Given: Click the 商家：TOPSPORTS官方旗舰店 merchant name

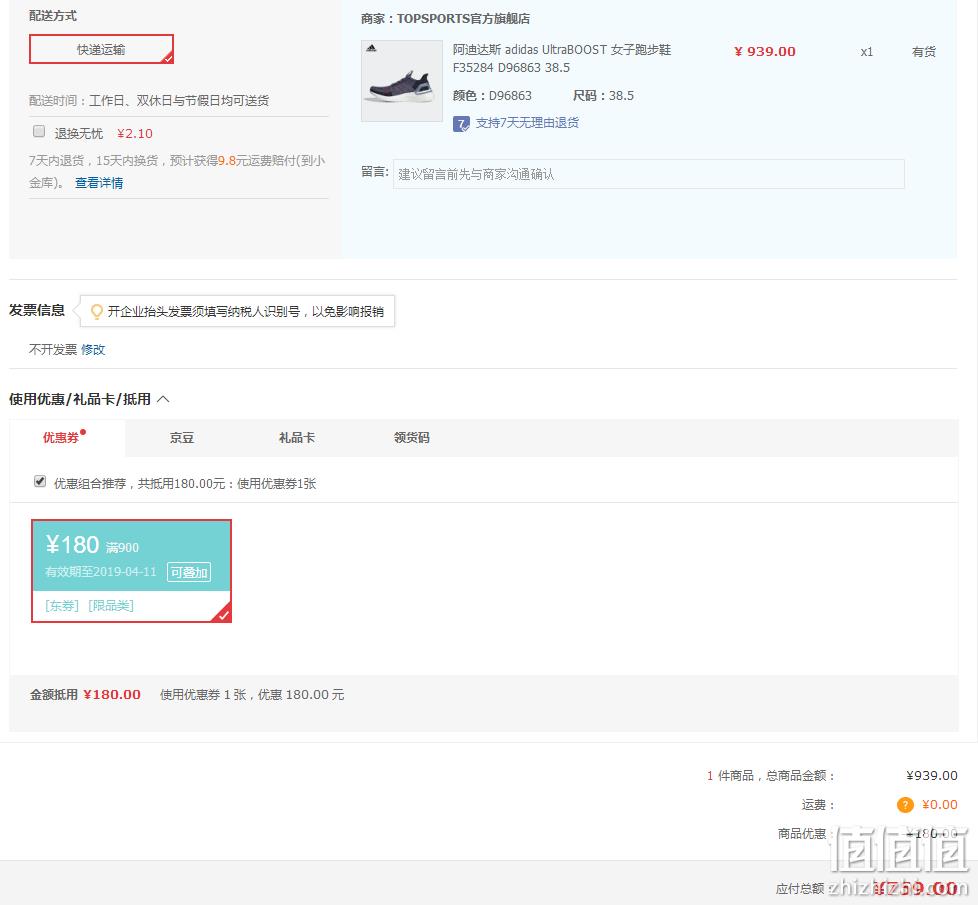Looking at the screenshot, I should tap(445, 19).
